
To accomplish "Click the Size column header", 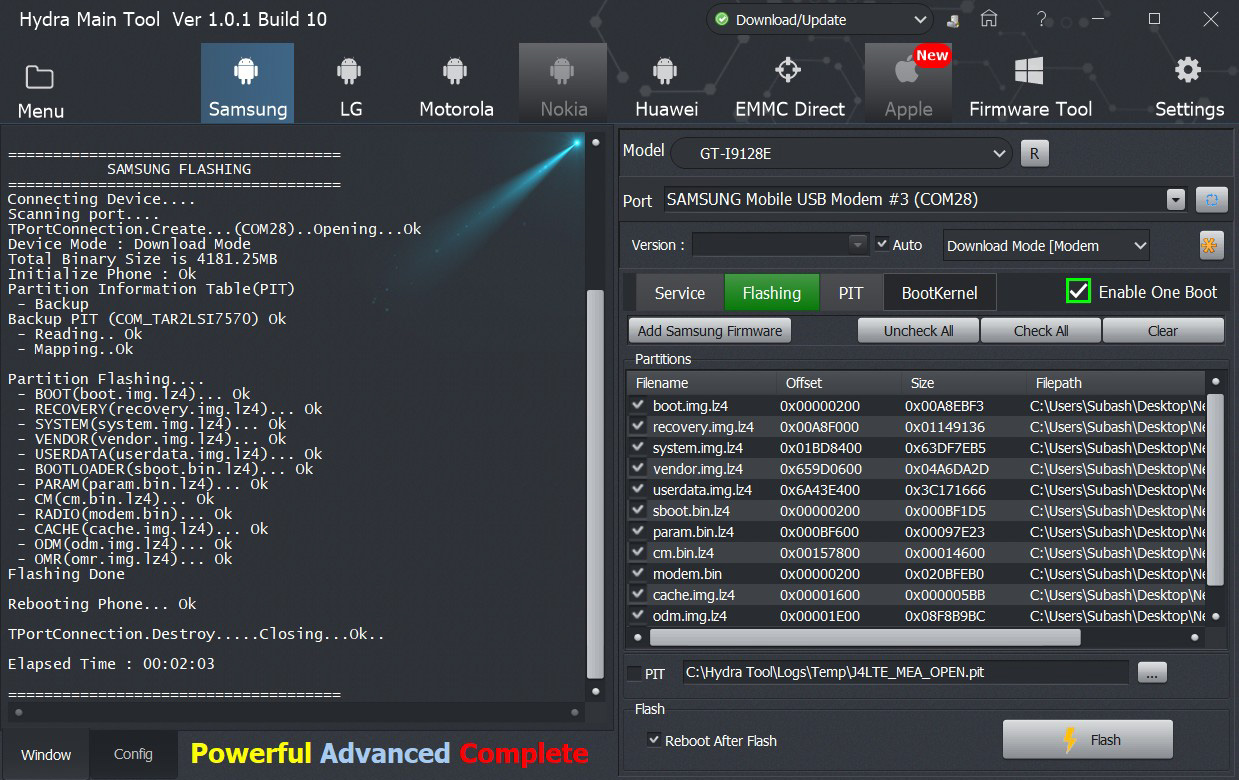I will (x=963, y=383).
